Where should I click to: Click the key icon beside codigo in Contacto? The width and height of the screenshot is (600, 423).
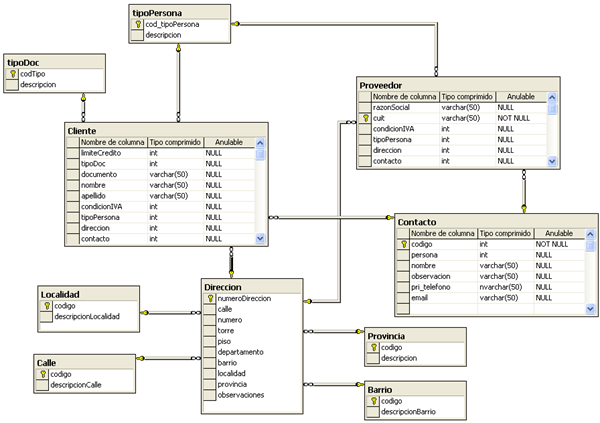click(x=404, y=244)
